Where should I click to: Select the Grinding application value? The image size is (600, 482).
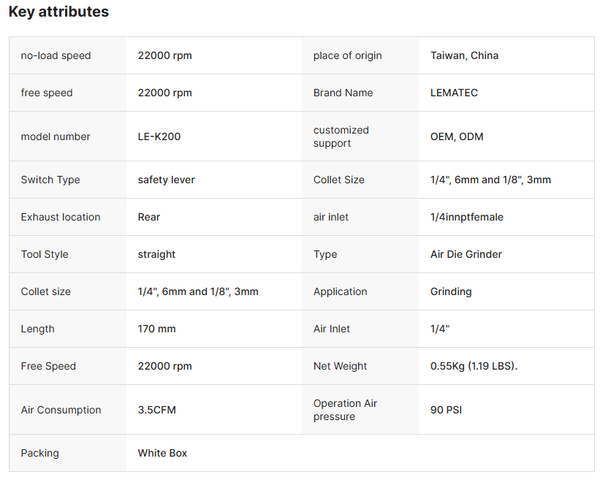451,291
